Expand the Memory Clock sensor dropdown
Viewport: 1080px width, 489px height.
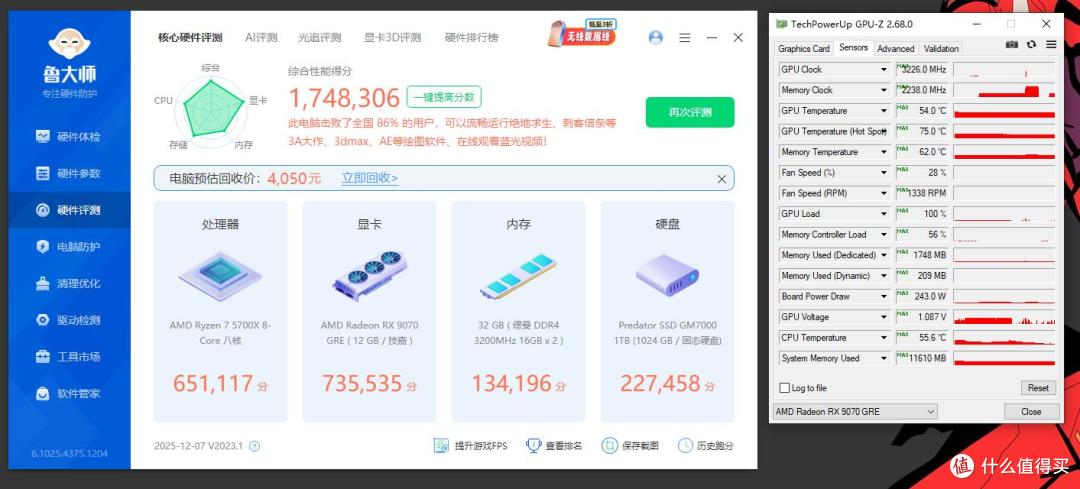(x=884, y=90)
